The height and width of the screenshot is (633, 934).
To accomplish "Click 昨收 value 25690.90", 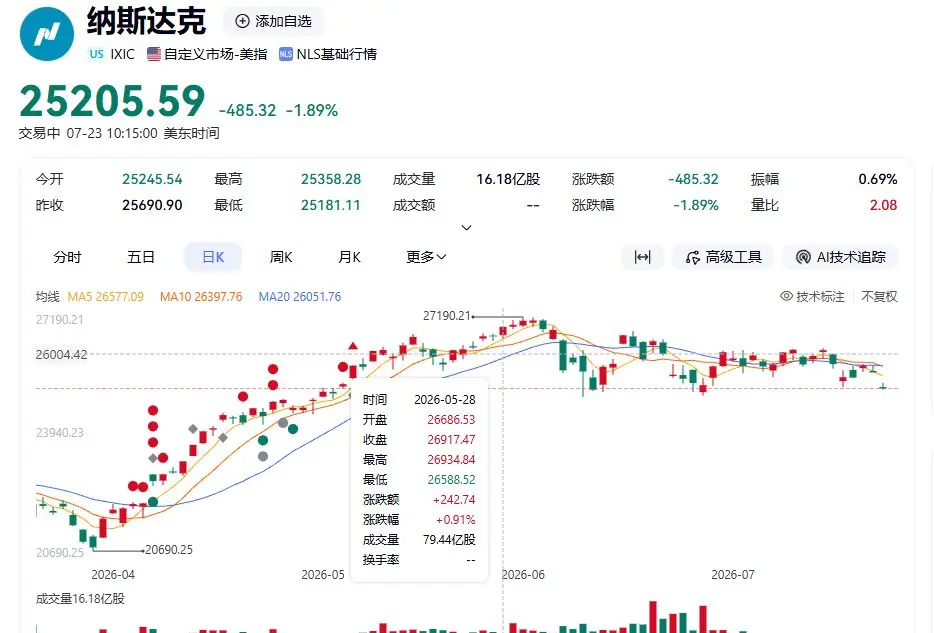I will click(152, 205).
